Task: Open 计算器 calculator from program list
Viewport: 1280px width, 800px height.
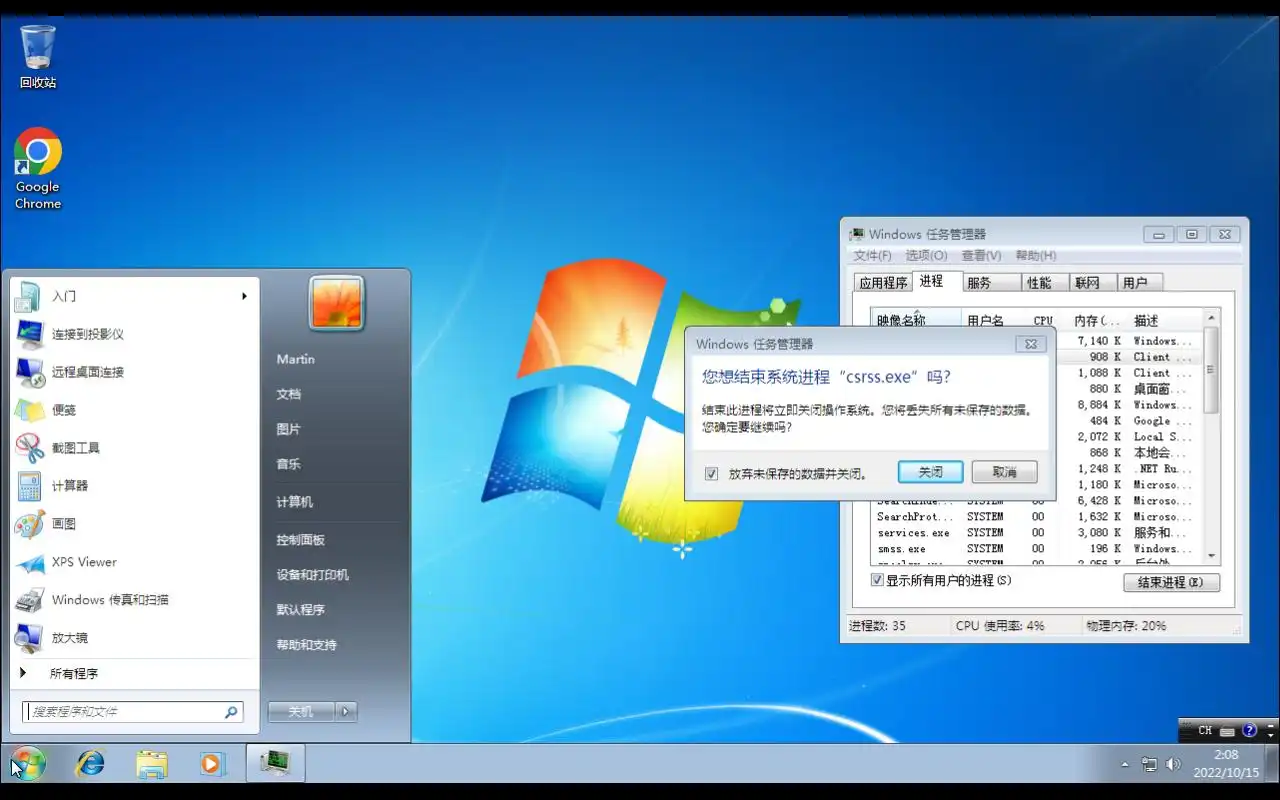Action: pyautogui.click(x=134, y=486)
